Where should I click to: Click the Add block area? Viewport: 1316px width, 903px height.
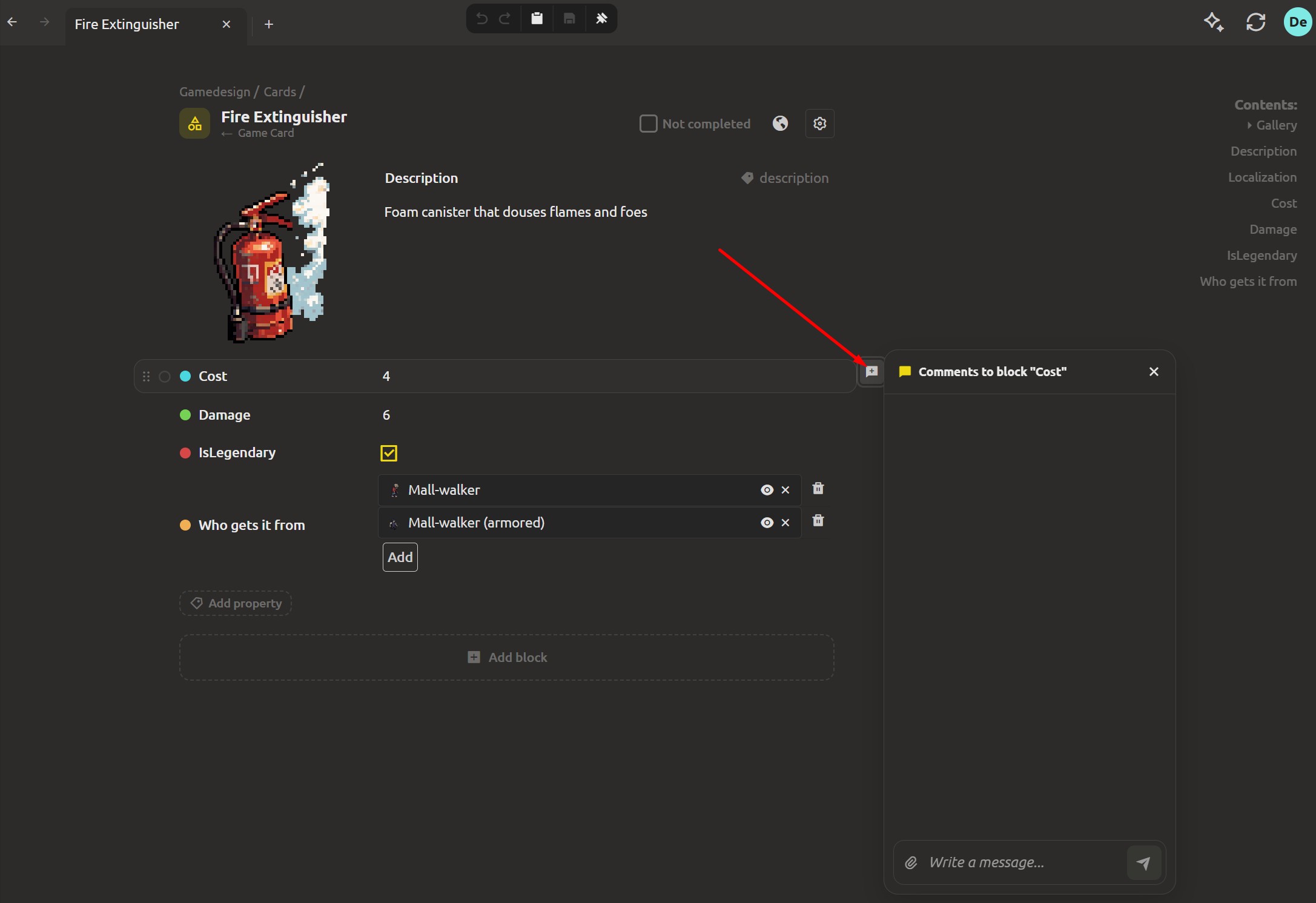(x=507, y=658)
